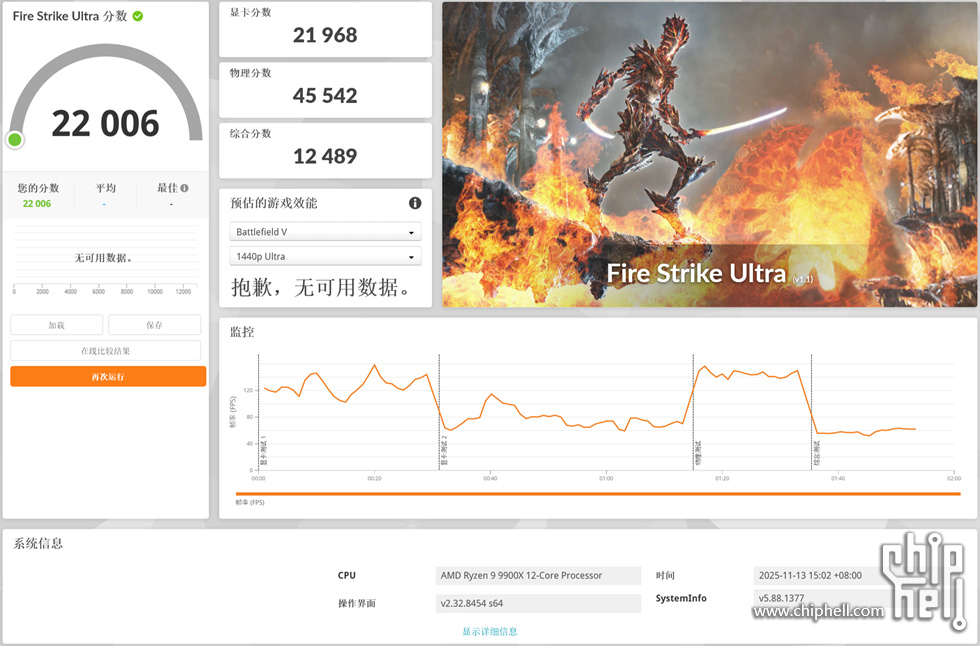Viewport: 980px width, 646px height.
Task: Select the 物理测试 marker in monitoring chart
Action: pos(698,454)
